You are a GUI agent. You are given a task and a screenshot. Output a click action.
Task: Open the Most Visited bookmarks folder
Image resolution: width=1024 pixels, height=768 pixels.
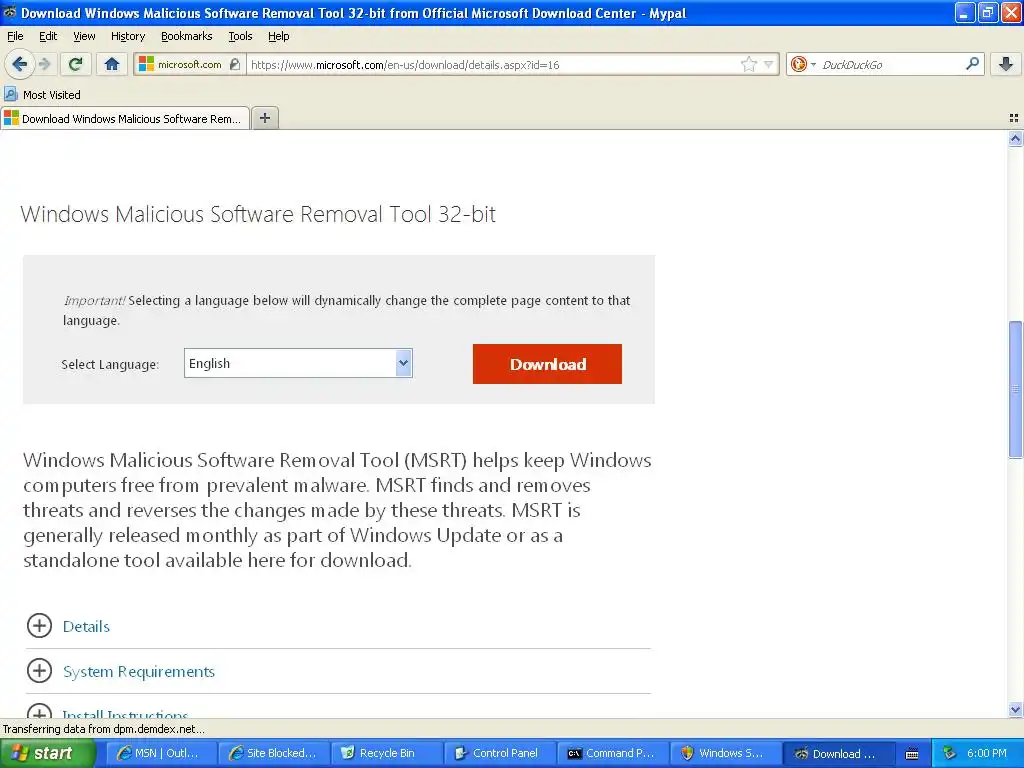tap(42, 95)
